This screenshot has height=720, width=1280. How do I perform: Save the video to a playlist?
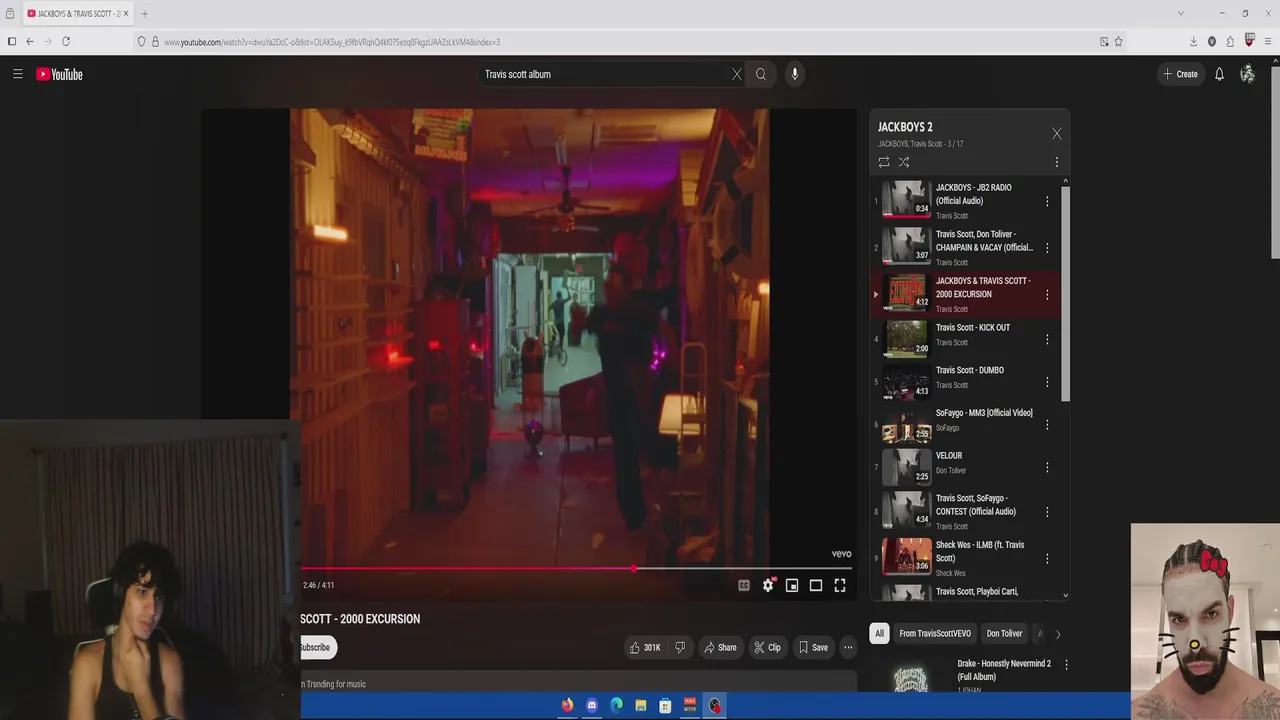coord(813,648)
